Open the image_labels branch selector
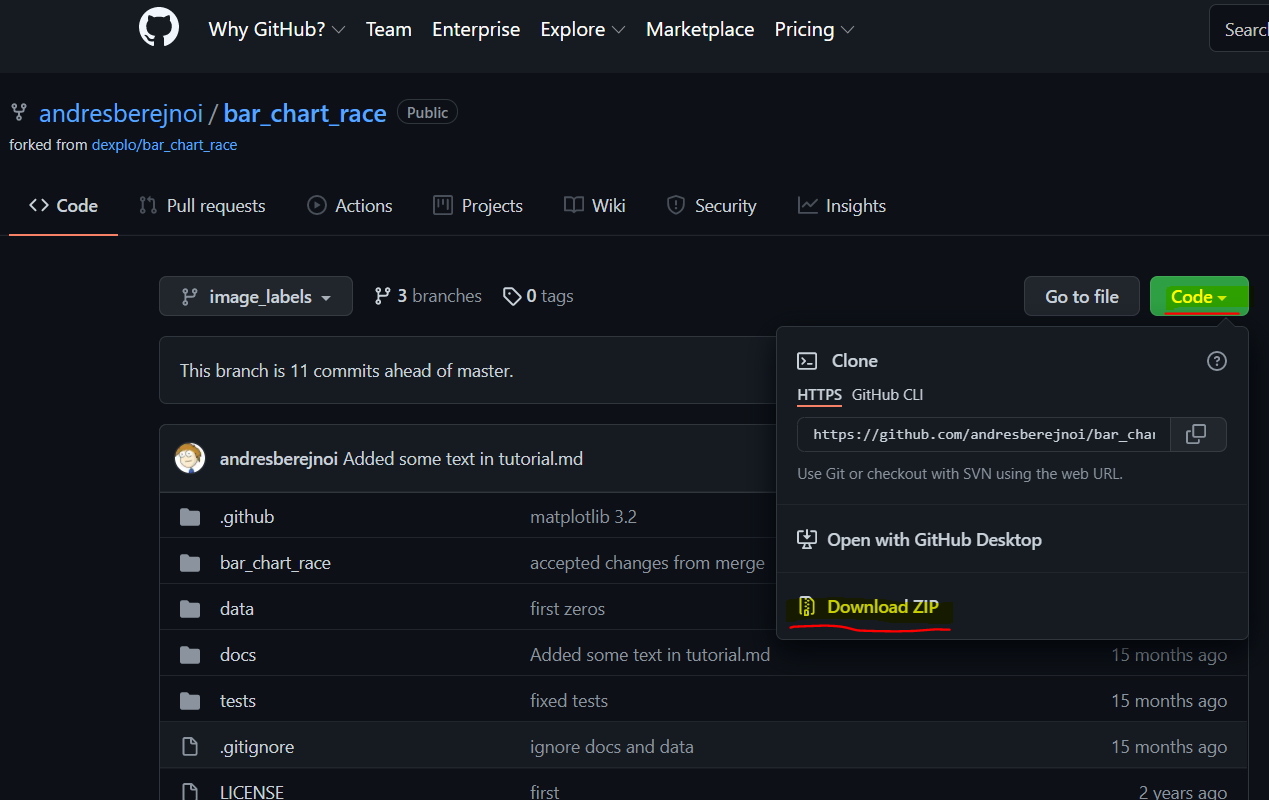 coord(256,296)
